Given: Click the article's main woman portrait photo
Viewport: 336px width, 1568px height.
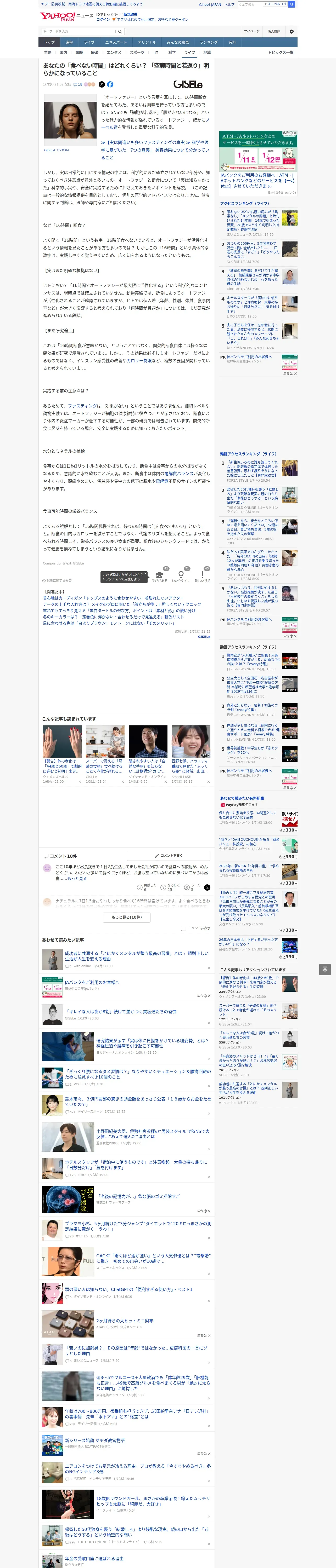Looking at the screenshot, I should [x=70, y=120].
